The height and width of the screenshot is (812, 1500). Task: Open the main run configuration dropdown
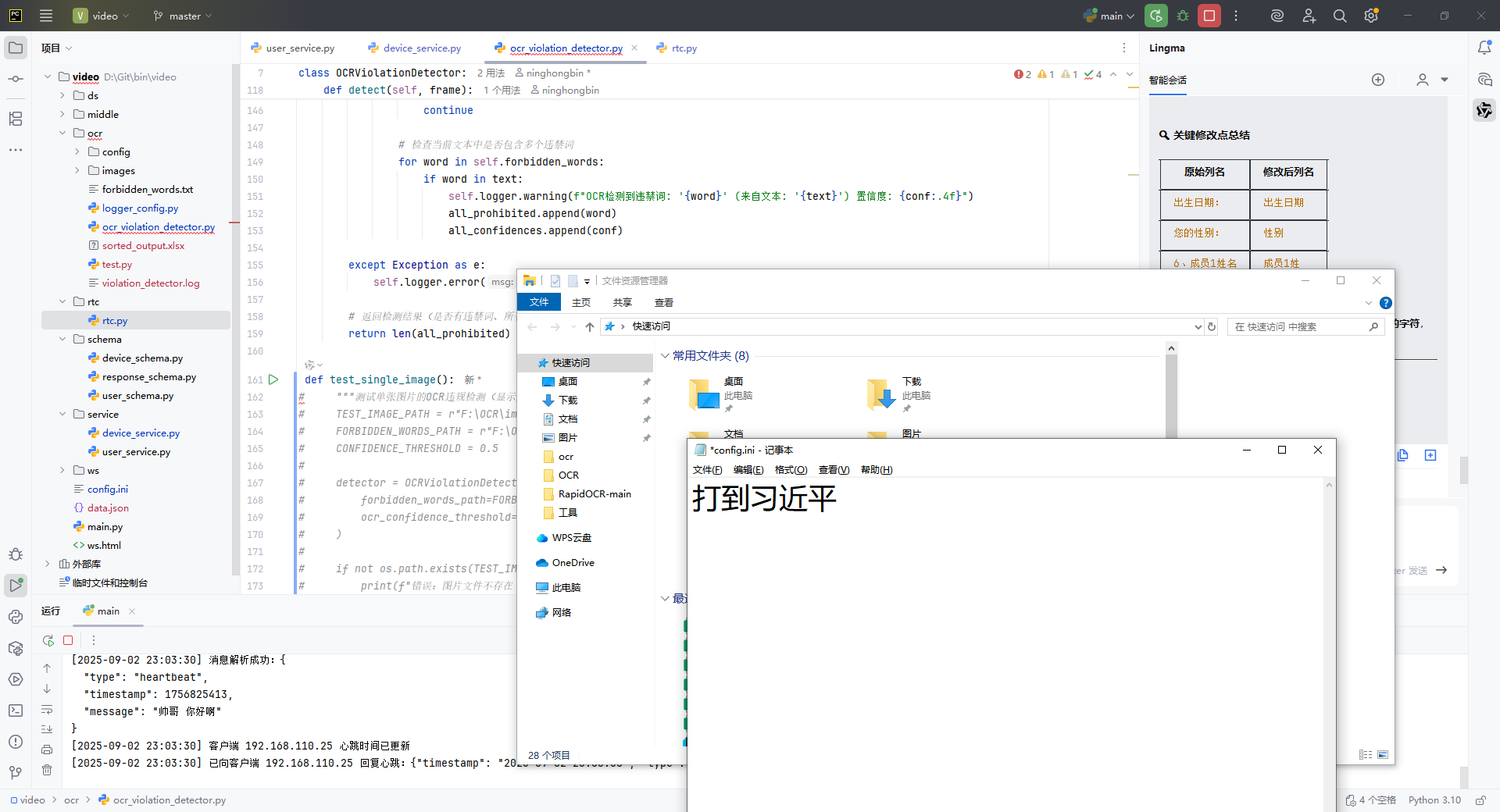click(x=1110, y=16)
